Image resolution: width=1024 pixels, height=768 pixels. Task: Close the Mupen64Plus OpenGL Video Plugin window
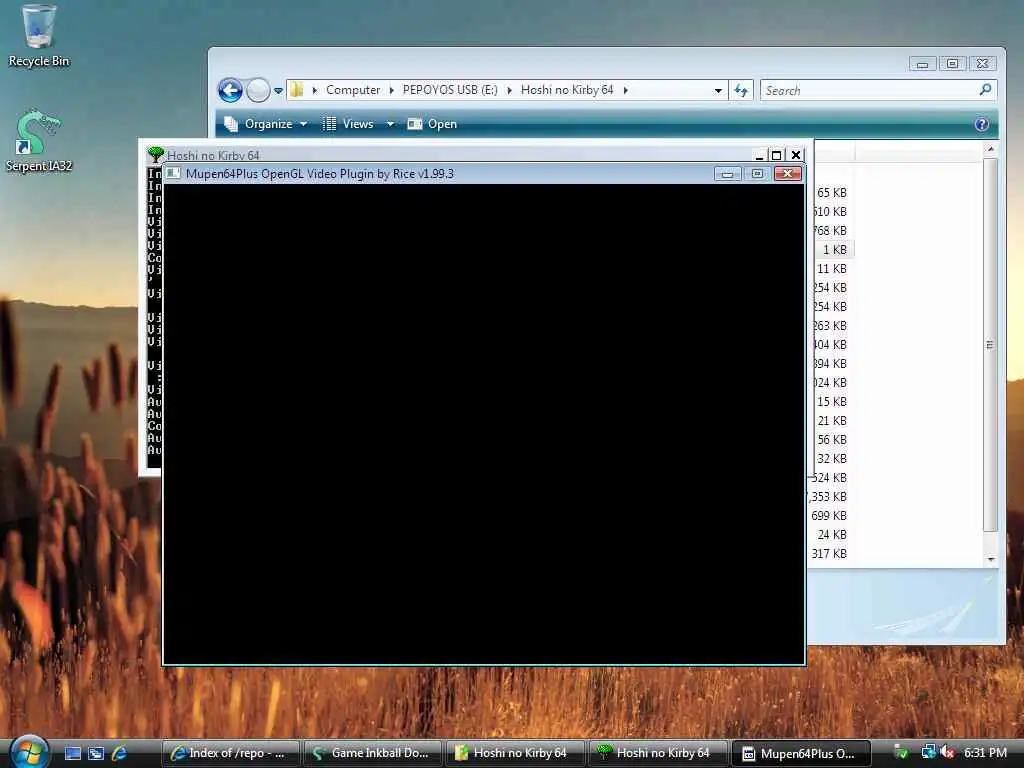788,174
